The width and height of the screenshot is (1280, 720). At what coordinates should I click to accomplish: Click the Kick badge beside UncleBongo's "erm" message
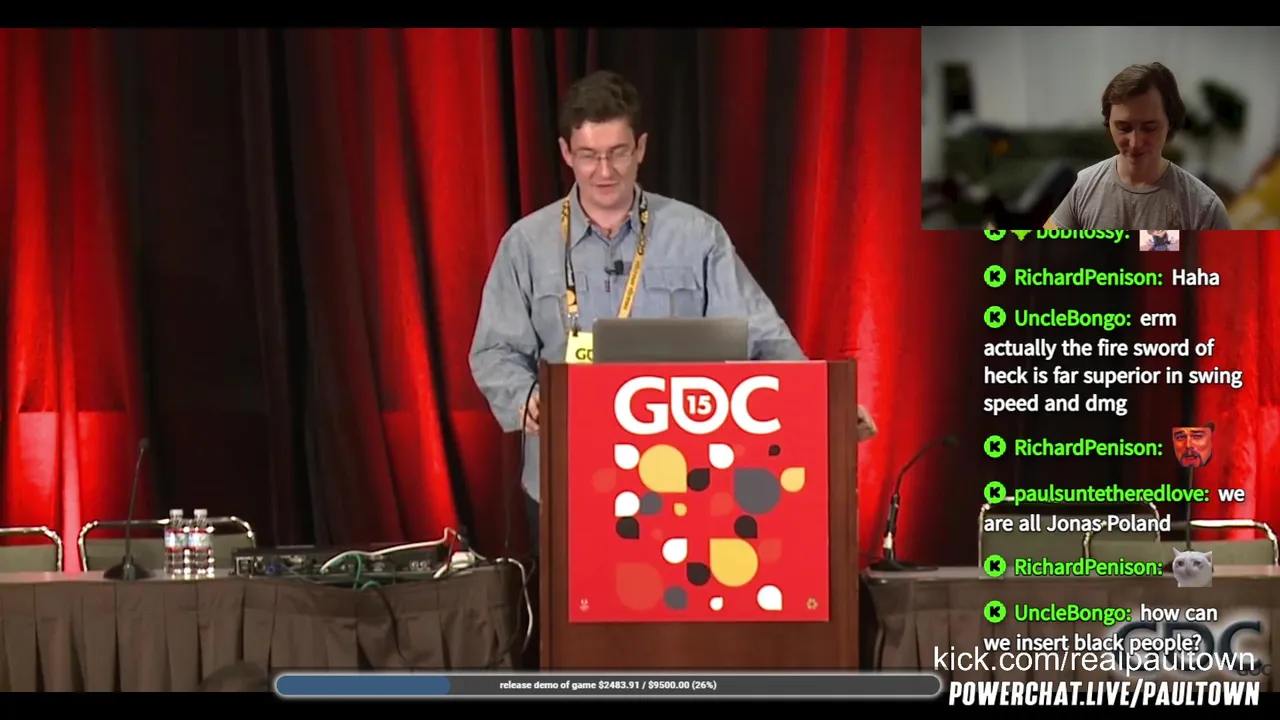pyautogui.click(x=994, y=318)
